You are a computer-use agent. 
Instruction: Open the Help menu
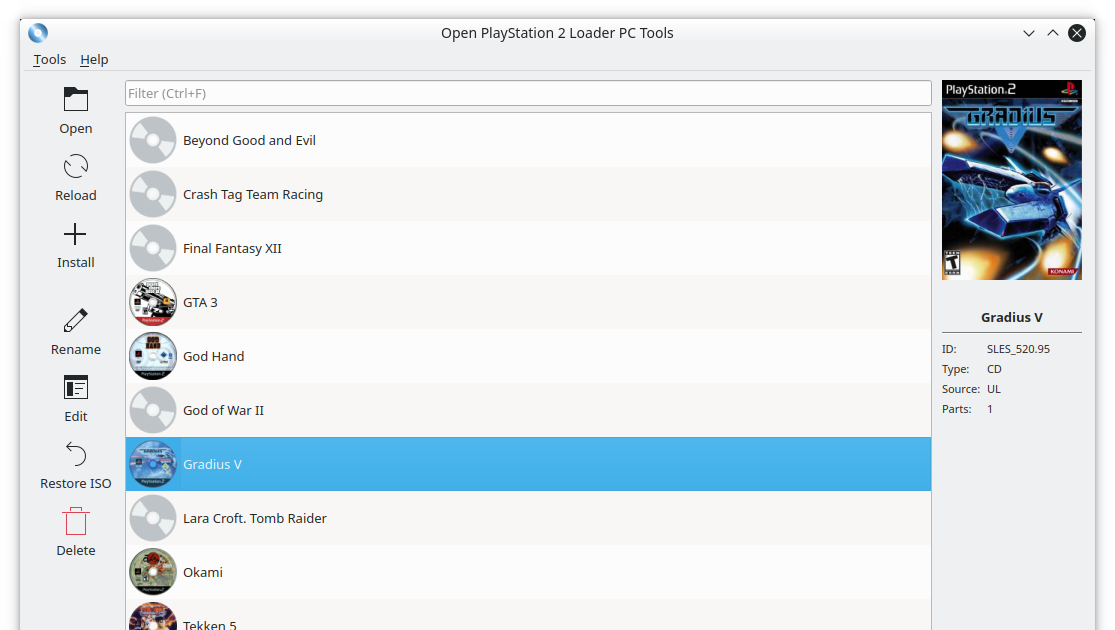pyautogui.click(x=94, y=60)
